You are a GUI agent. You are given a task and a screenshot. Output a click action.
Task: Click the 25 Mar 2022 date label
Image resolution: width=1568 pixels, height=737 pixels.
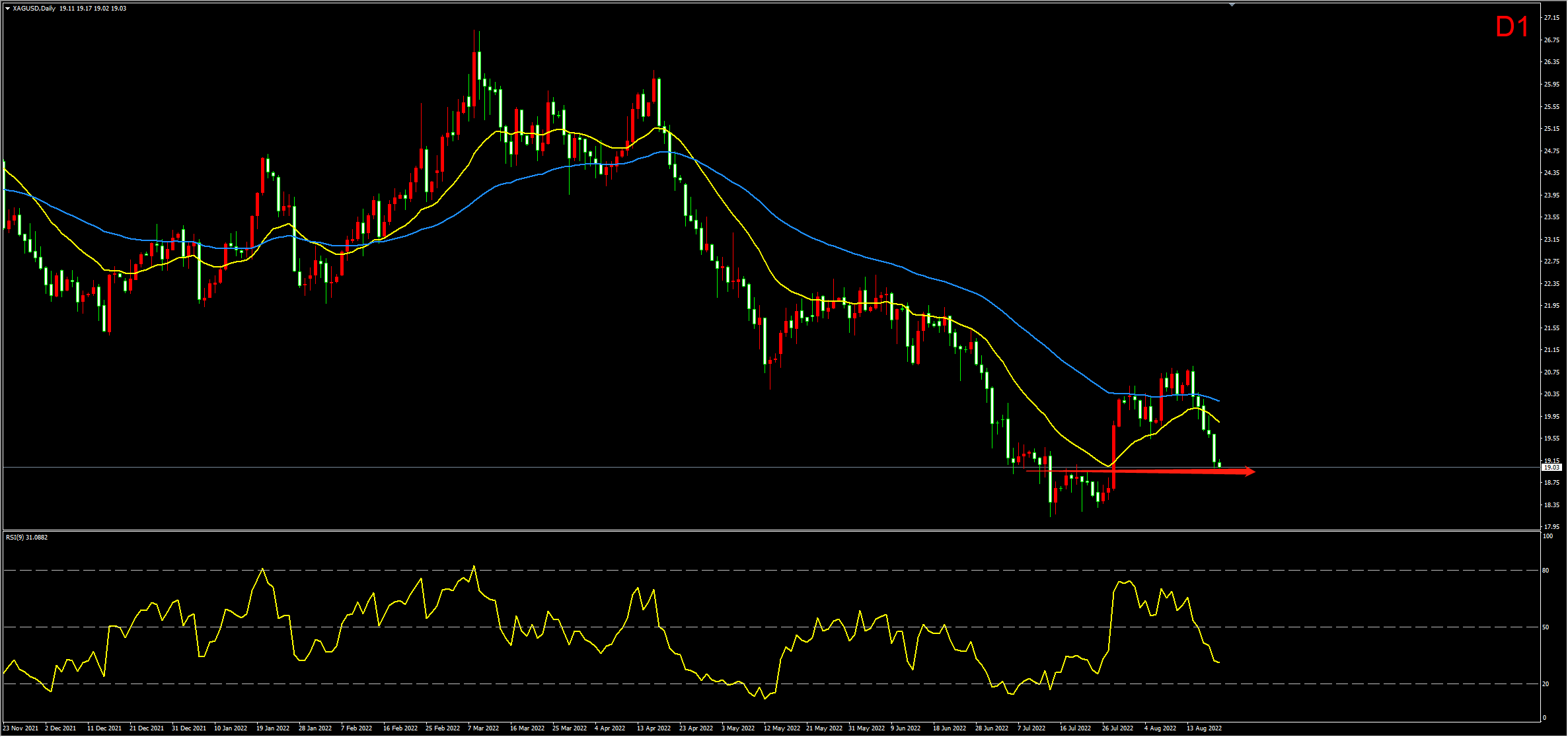pos(570,728)
